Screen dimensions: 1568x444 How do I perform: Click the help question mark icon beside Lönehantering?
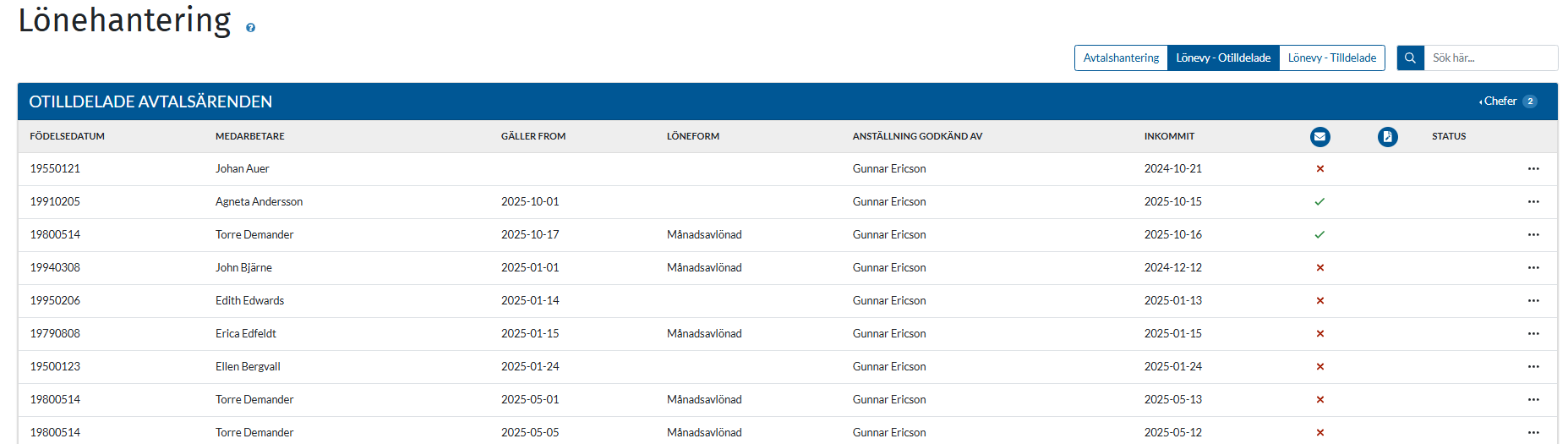tap(250, 28)
